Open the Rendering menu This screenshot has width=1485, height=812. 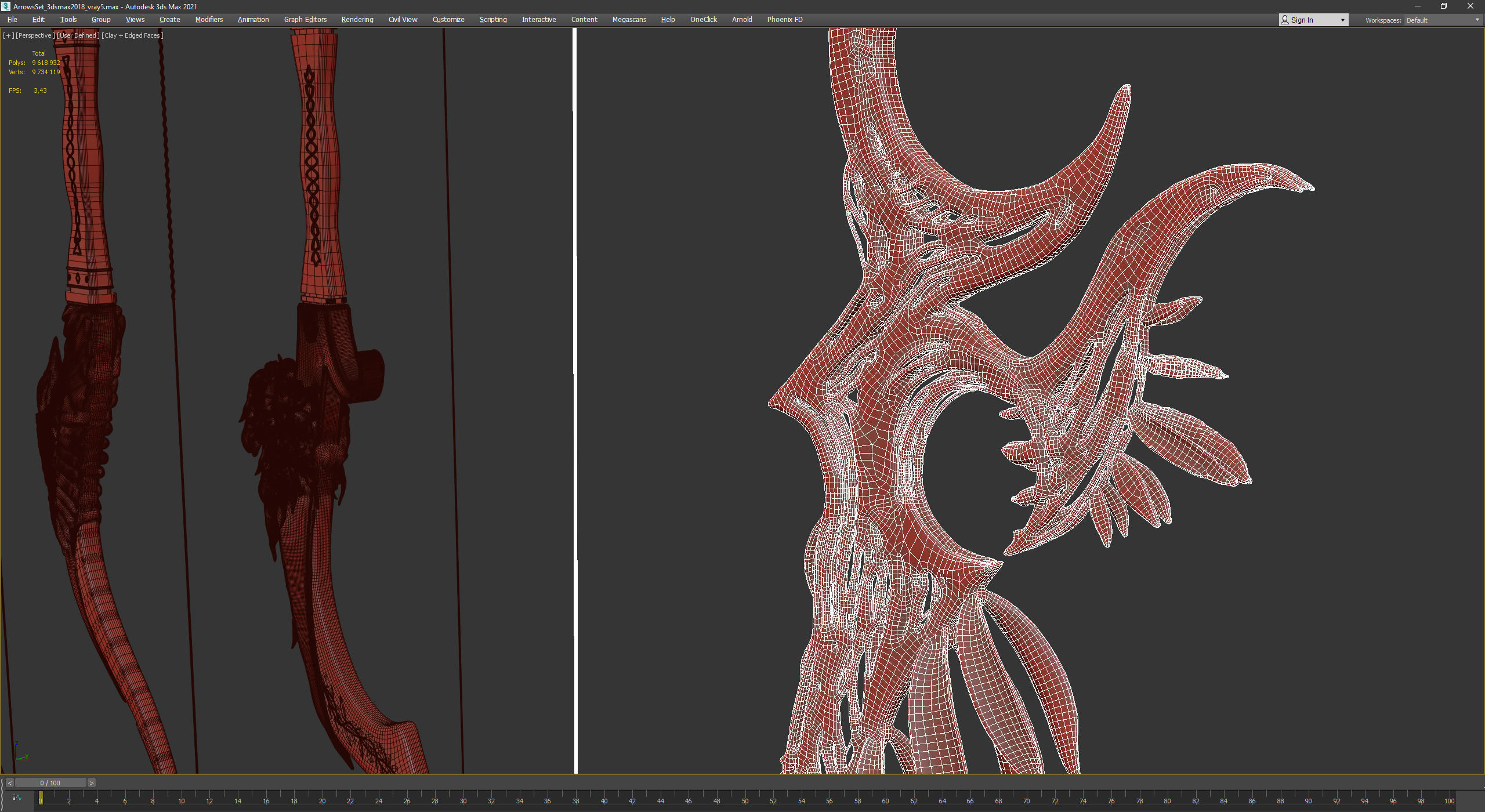pyautogui.click(x=357, y=20)
